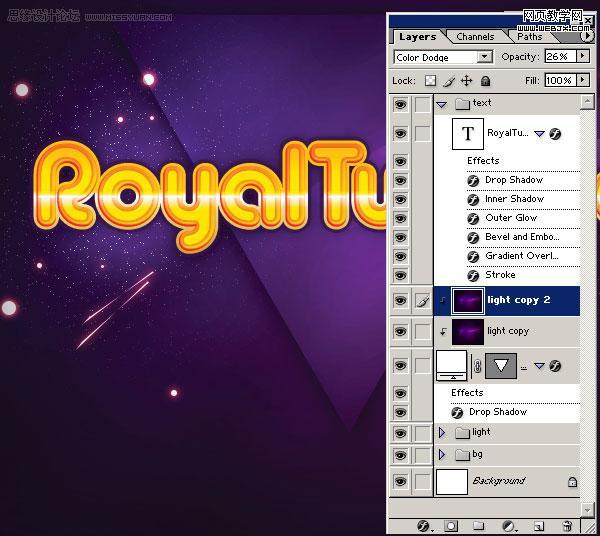
Task: Open the Opacity slider arrow
Action: [586, 57]
